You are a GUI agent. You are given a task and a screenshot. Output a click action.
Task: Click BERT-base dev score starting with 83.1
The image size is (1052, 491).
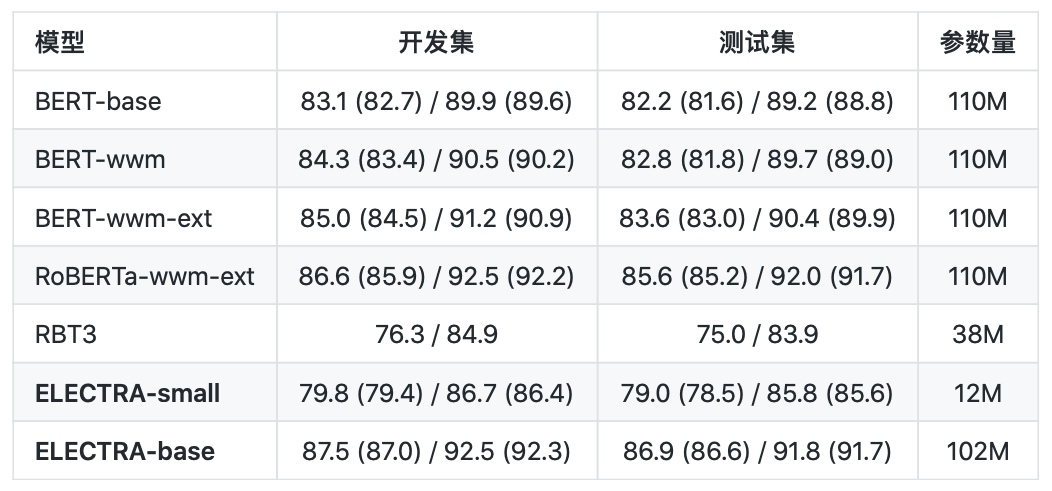436,101
